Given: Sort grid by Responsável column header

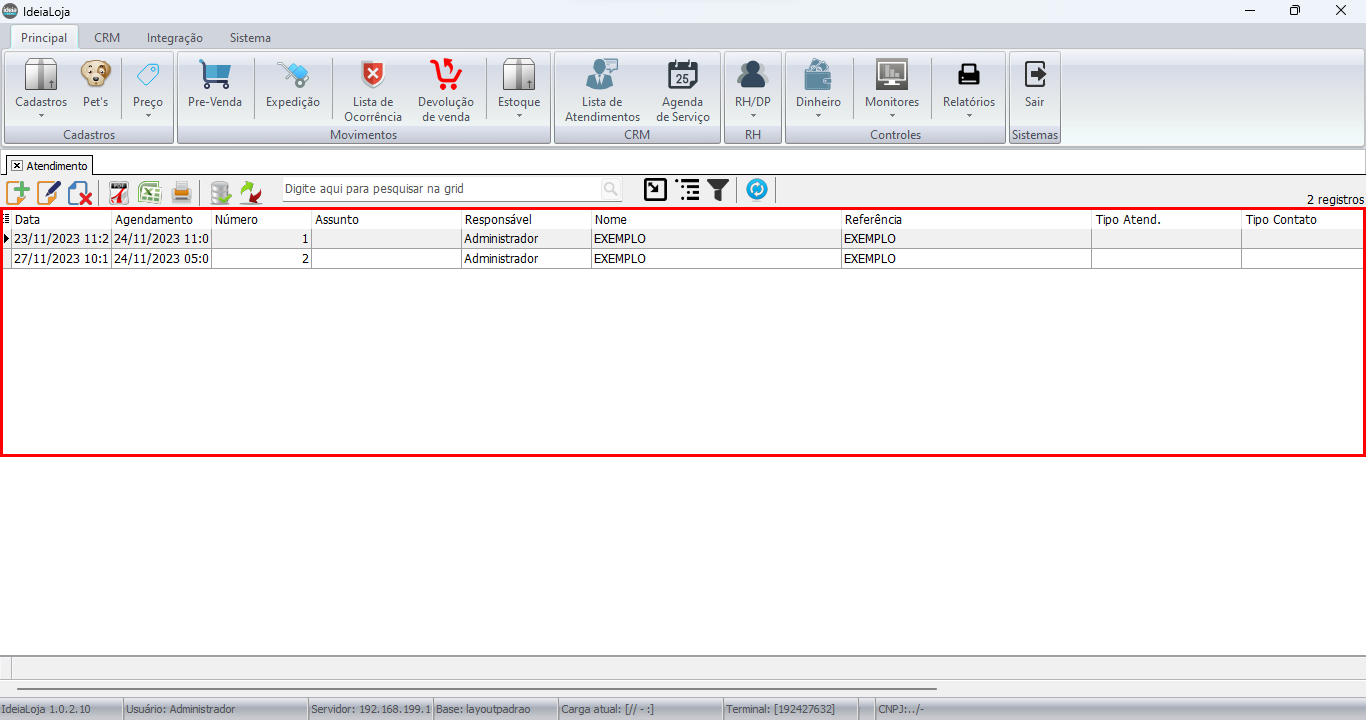Looking at the screenshot, I should pos(525,219).
